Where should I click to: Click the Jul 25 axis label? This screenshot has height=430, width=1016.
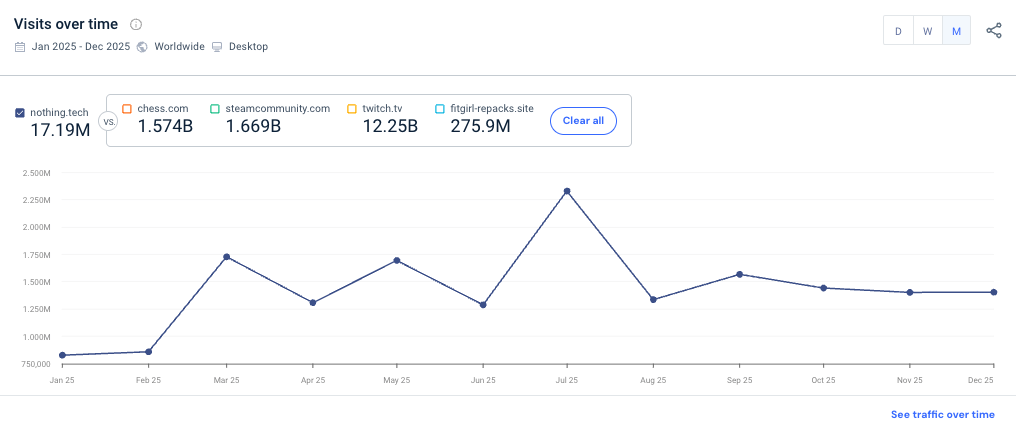pyautogui.click(x=567, y=381)
